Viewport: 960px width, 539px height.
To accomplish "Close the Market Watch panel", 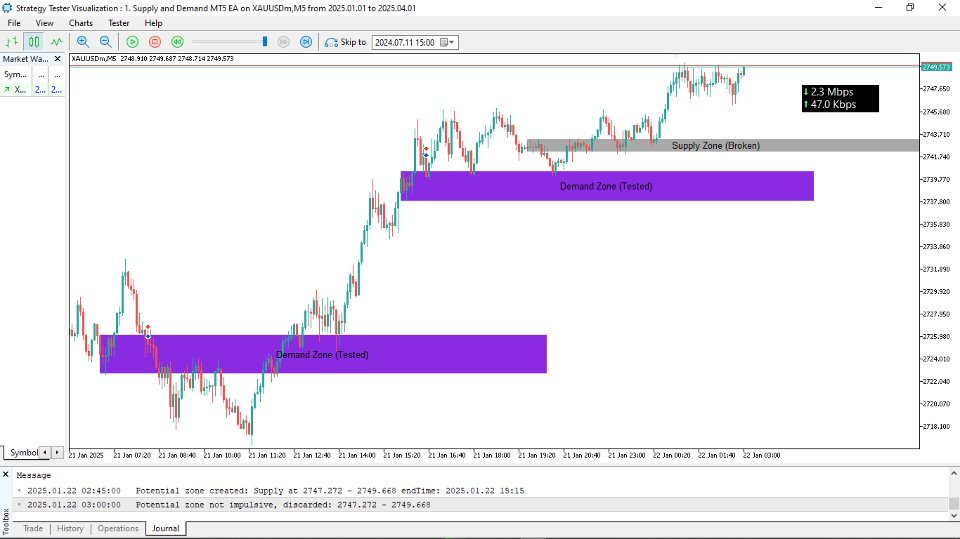I will pyautogui.click(x=58, y=59).
